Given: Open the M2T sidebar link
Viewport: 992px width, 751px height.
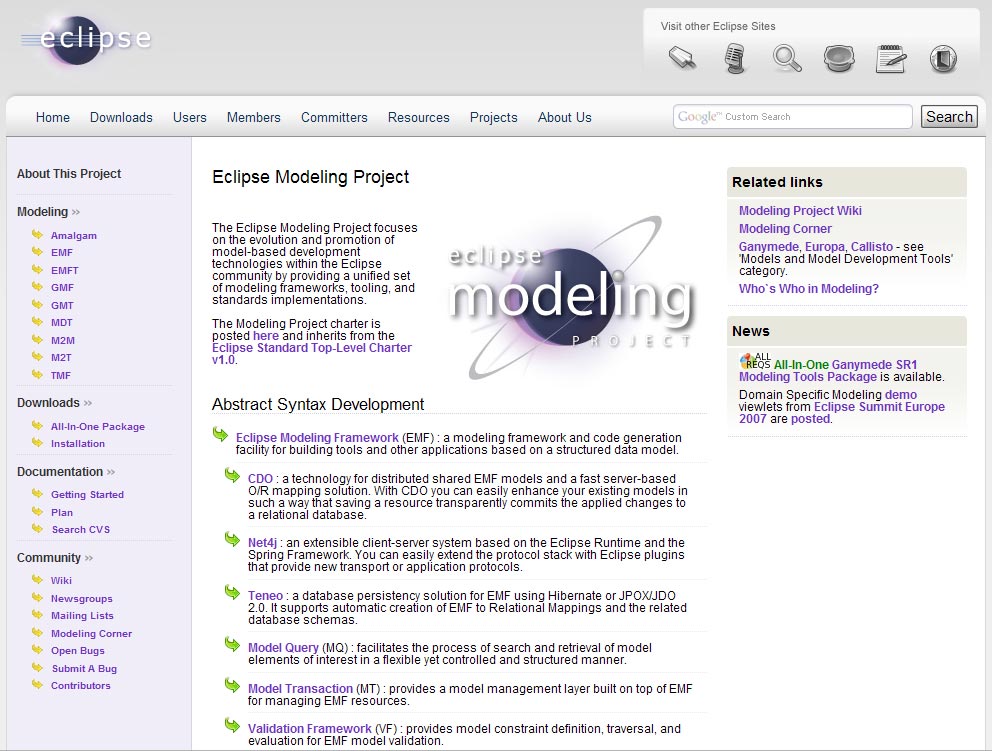Looking at the screenshot, I should click(x=61, y=357).
